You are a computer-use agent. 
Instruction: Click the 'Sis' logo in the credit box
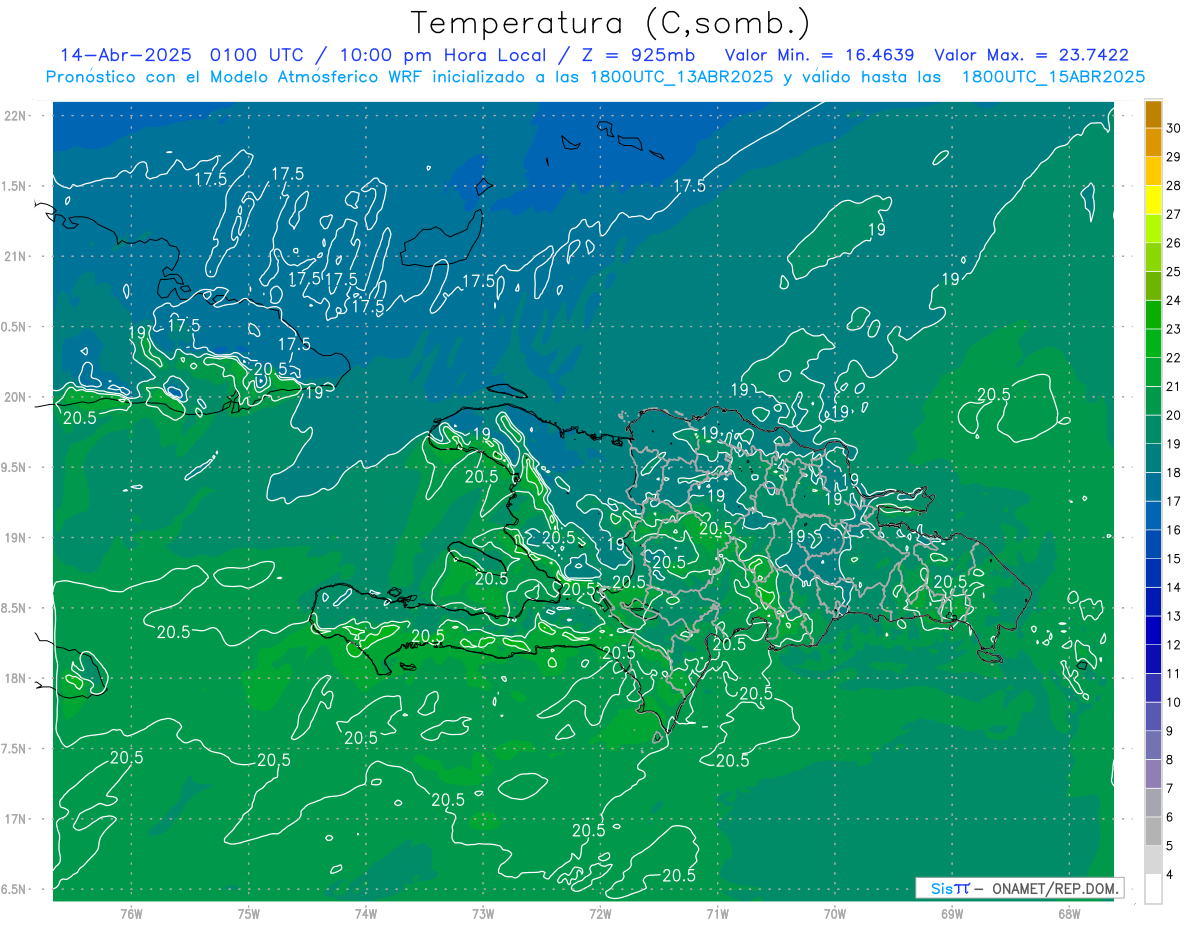[942, 888]
